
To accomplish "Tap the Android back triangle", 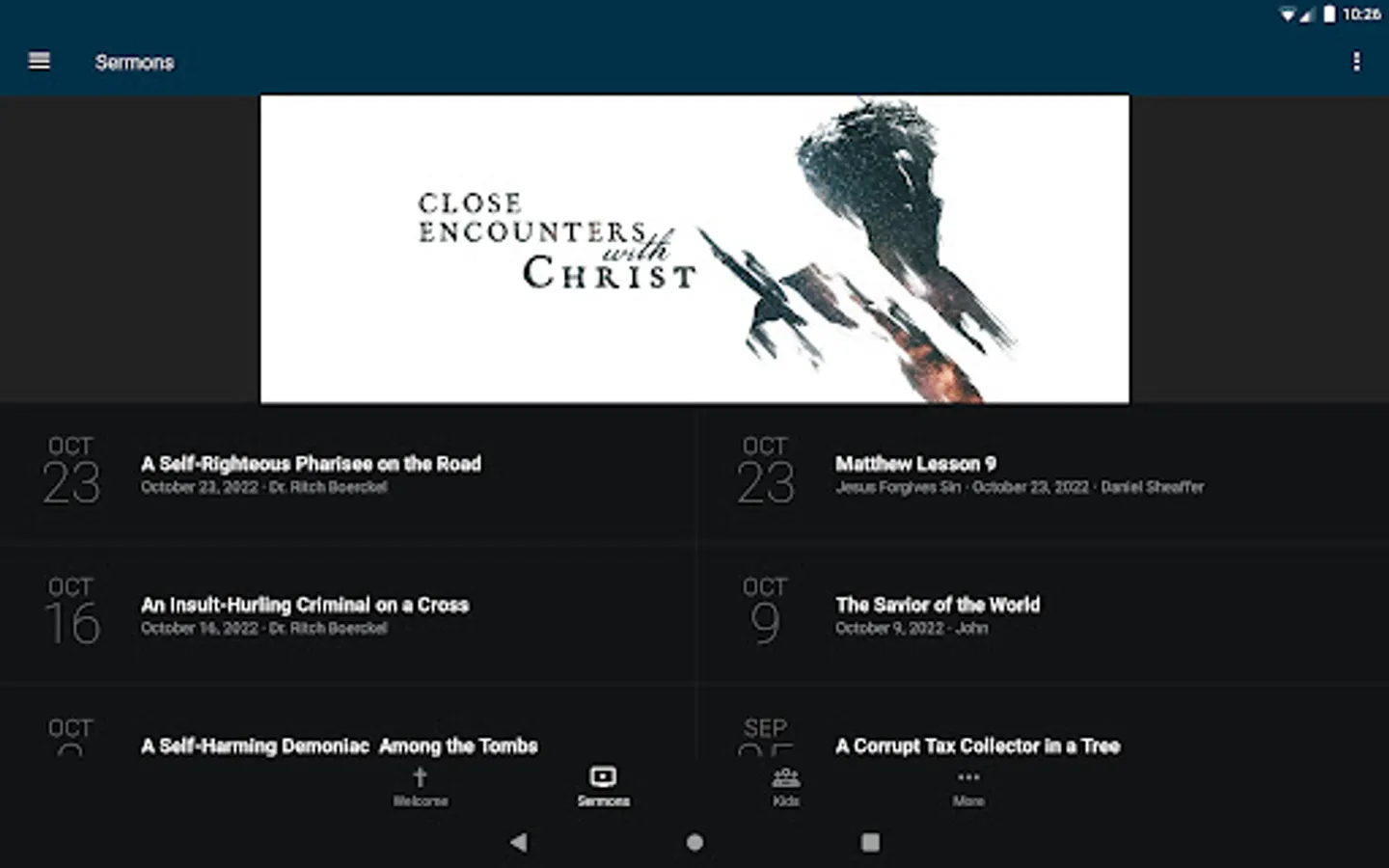I will coord(519,842).
